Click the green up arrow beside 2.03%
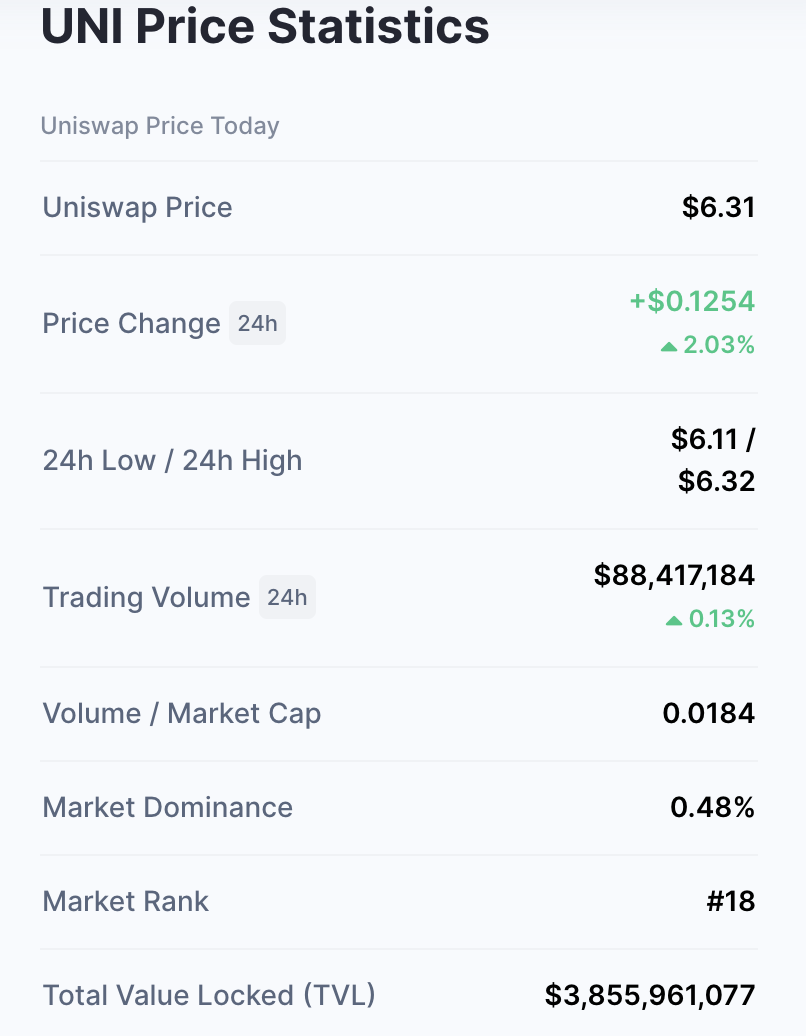This screenshot has height=1036, width=806. (669, 346)
